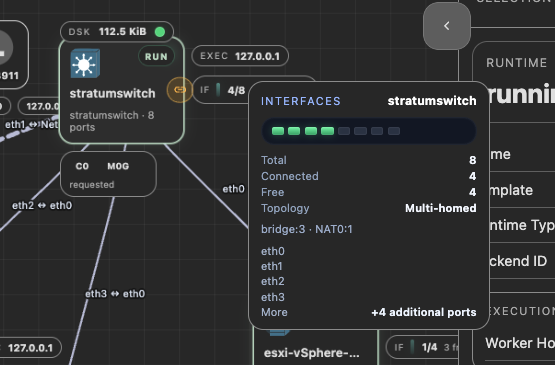Click the 'bridge:3 · NAT0:1' text
This screenshot has height=365, width=555.
pos(307,229)
